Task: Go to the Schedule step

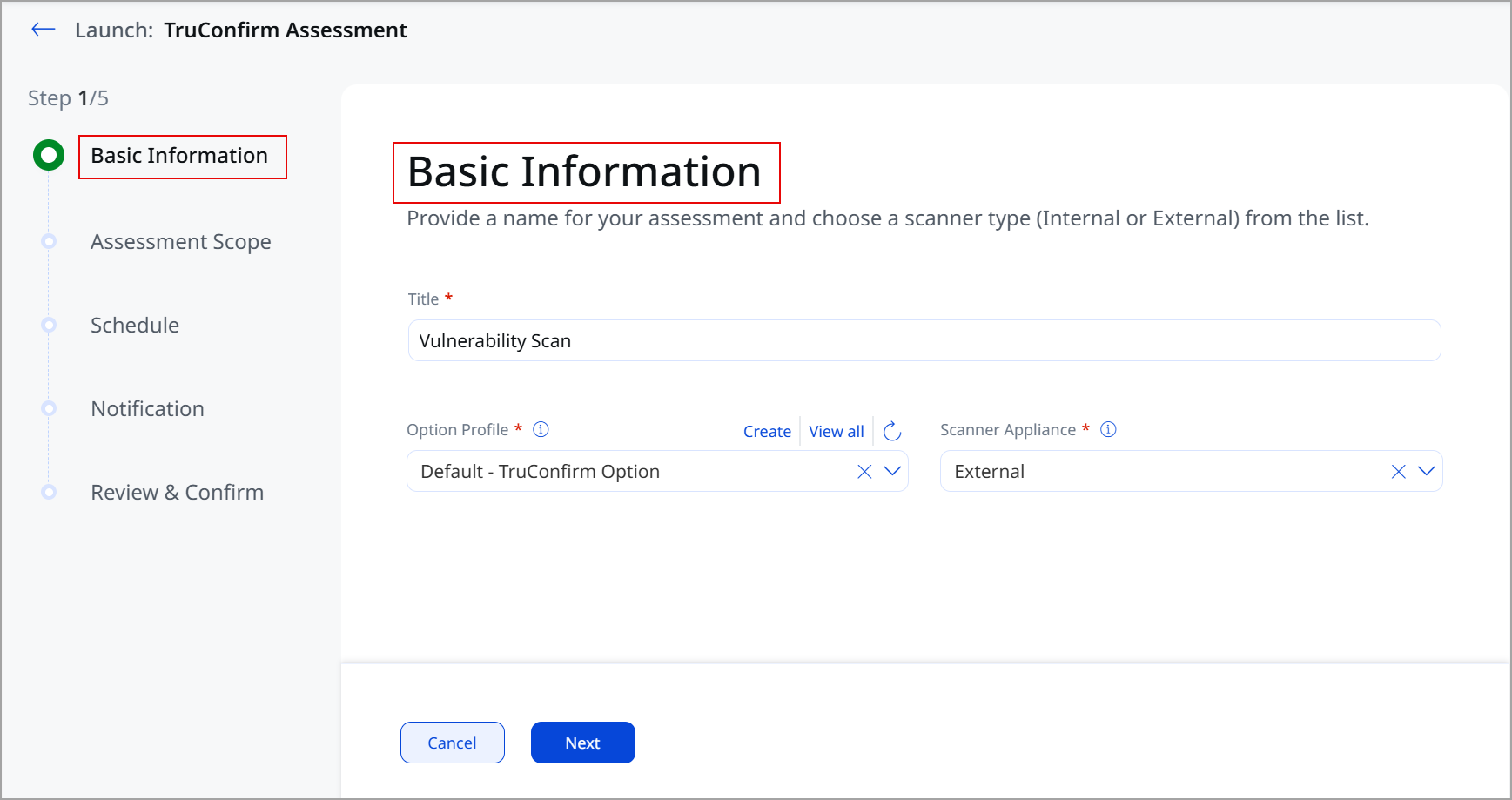Action: [x=135, y=325]
